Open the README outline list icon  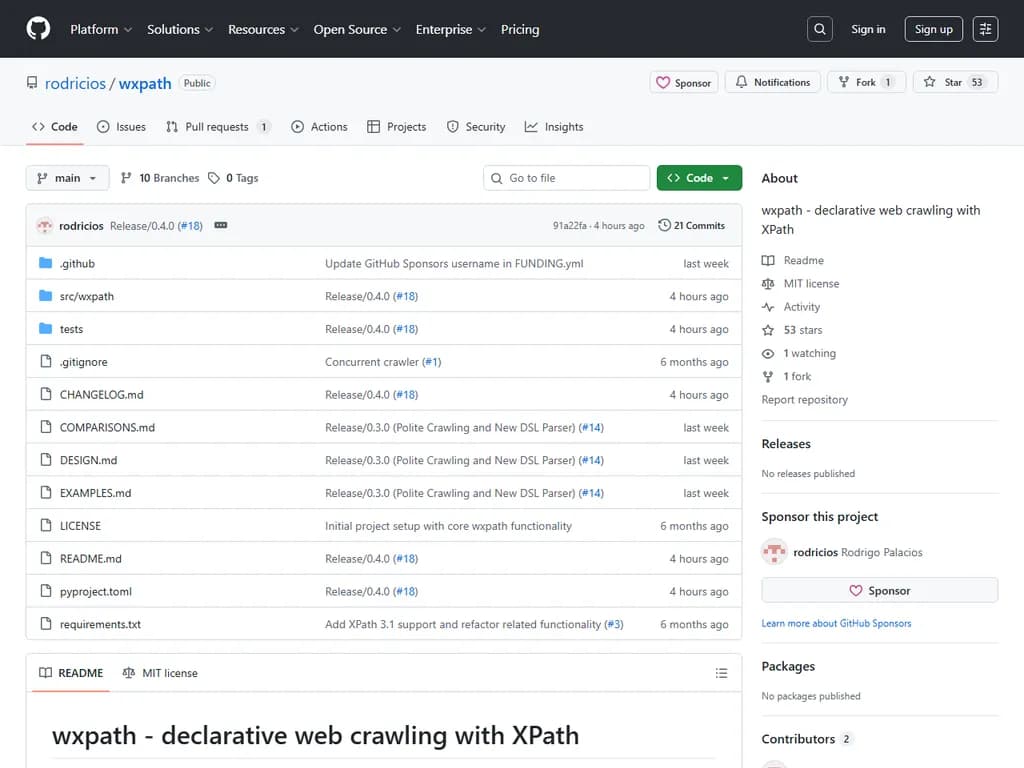[x=721, y=673]
